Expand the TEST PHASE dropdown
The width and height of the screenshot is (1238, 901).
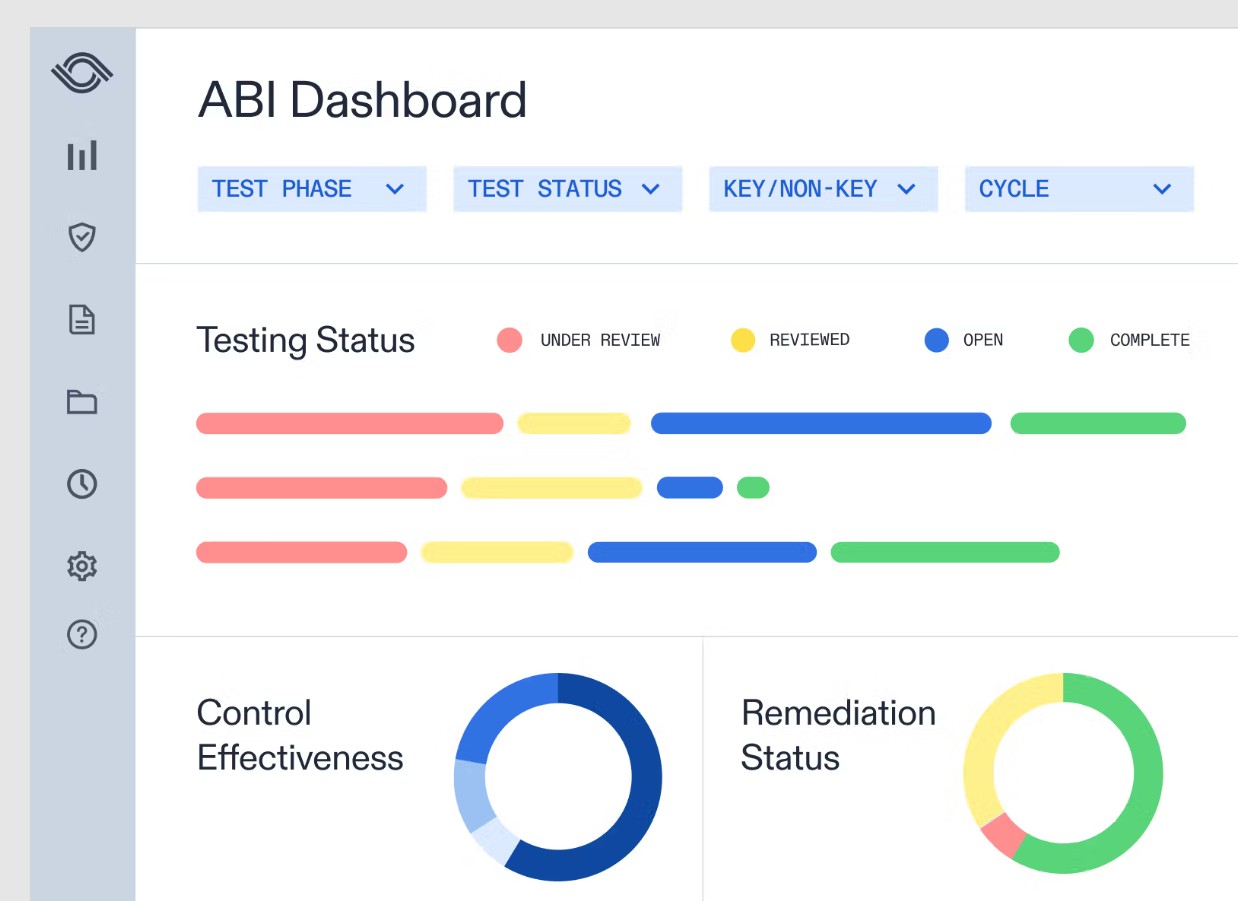(x=311, y=189)
